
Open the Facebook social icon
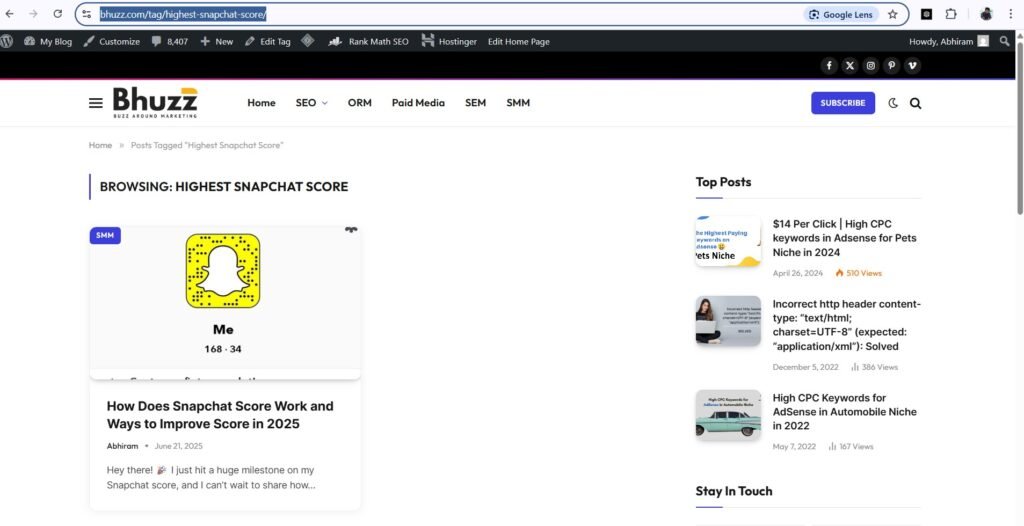(829, 65)
